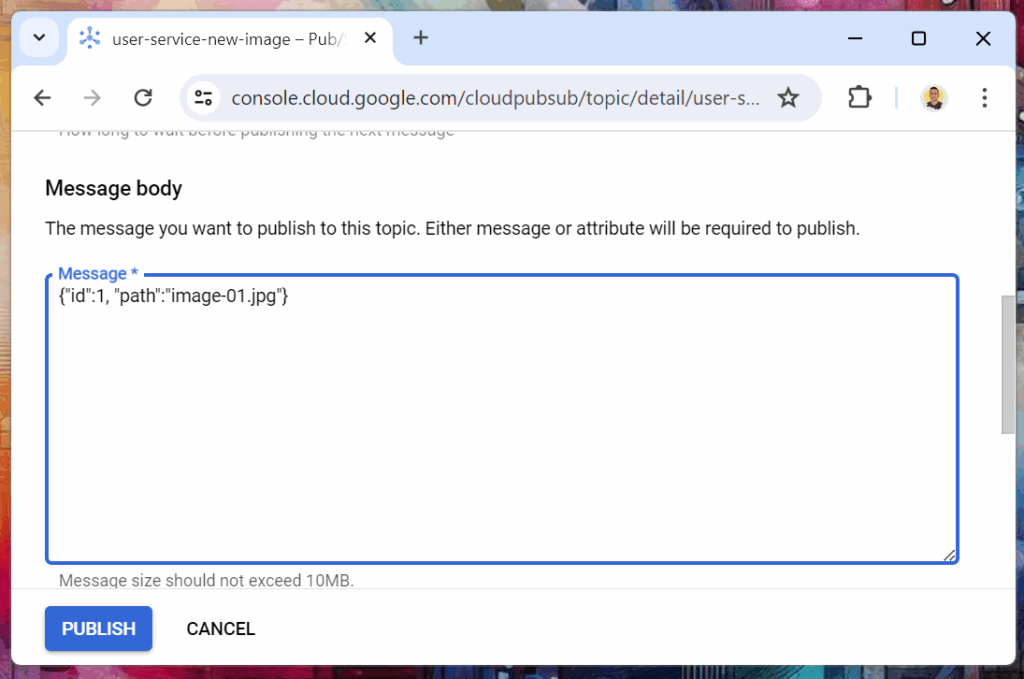Open the tab search dropdown chevron
The height and width of the screenshot is (679, 1024).
tap(39, 38)
